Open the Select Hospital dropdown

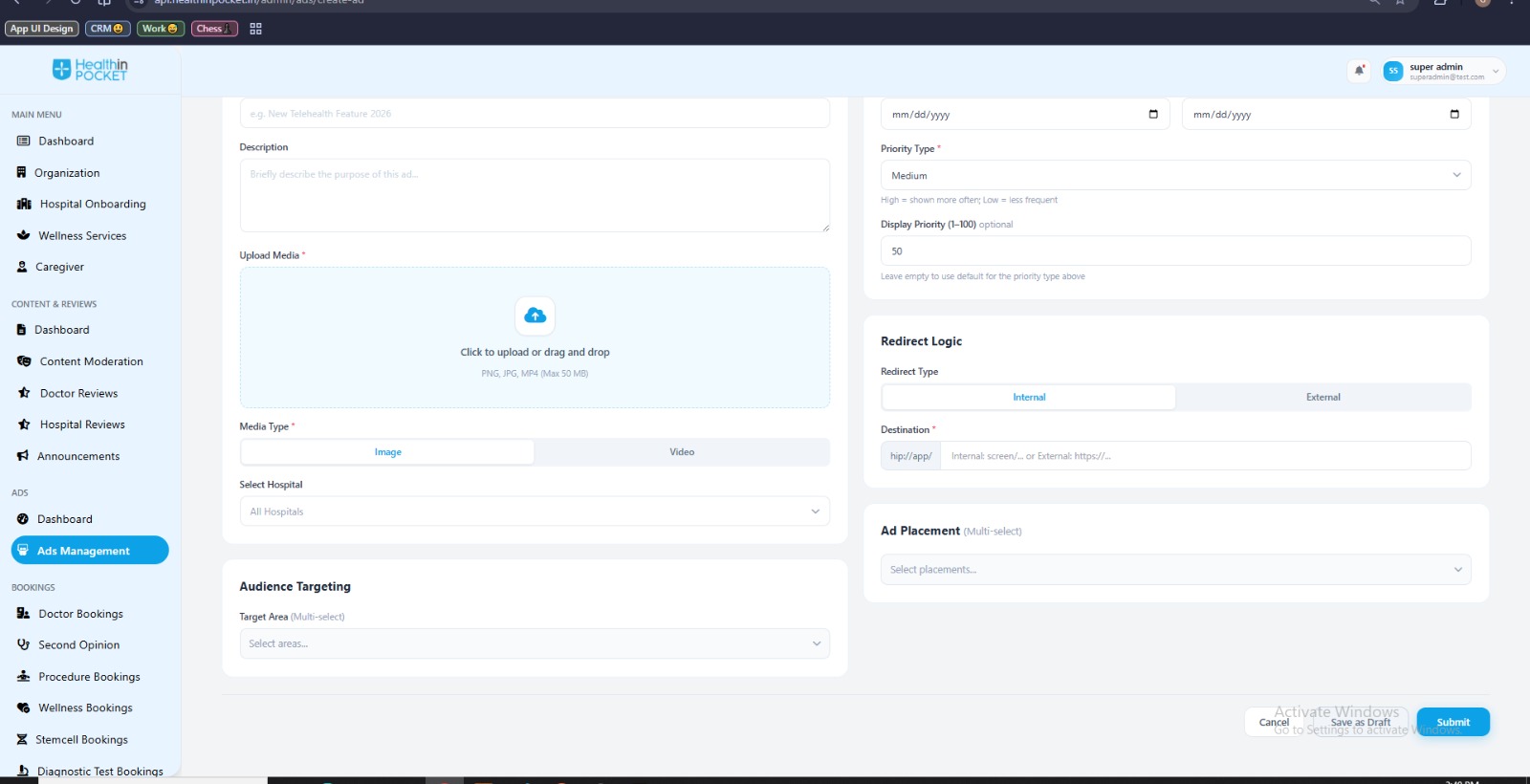coord(535,512)
